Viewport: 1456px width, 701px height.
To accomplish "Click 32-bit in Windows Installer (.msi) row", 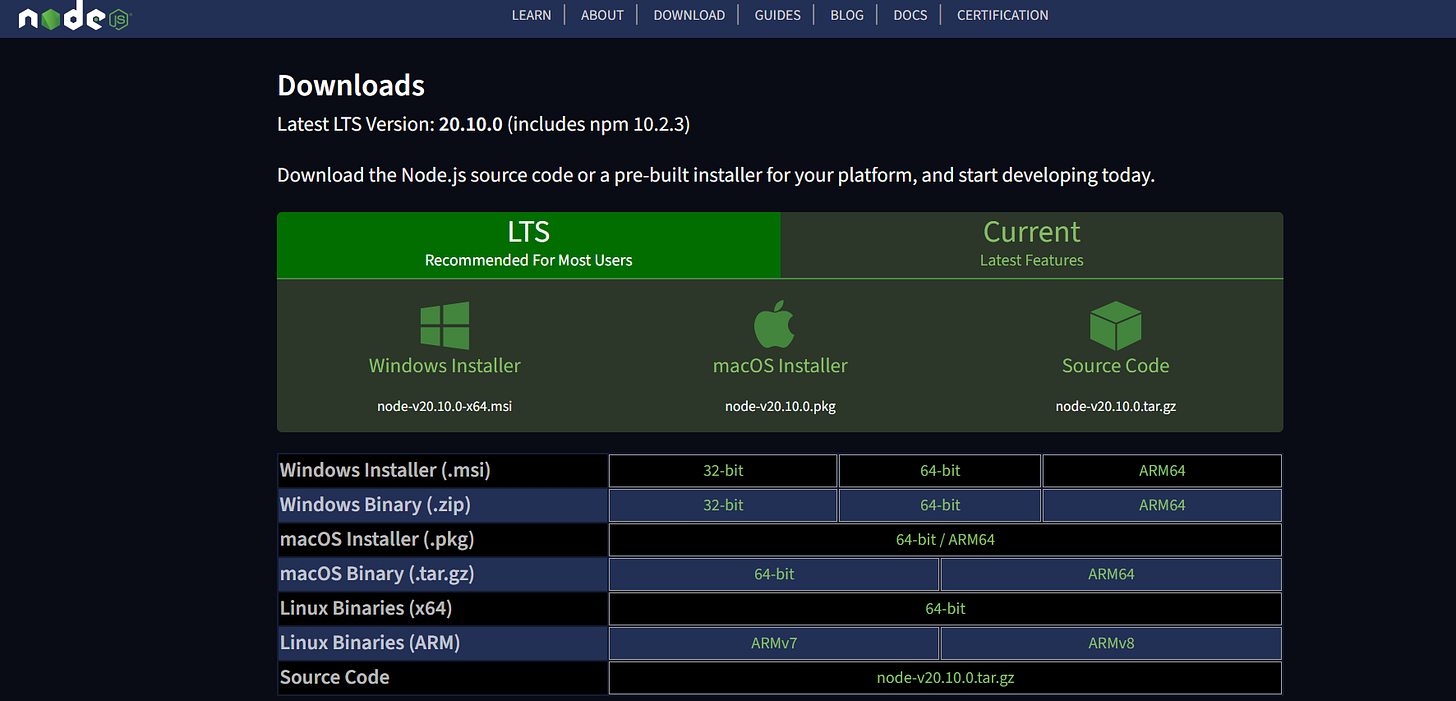I will (x=723, y=470).
